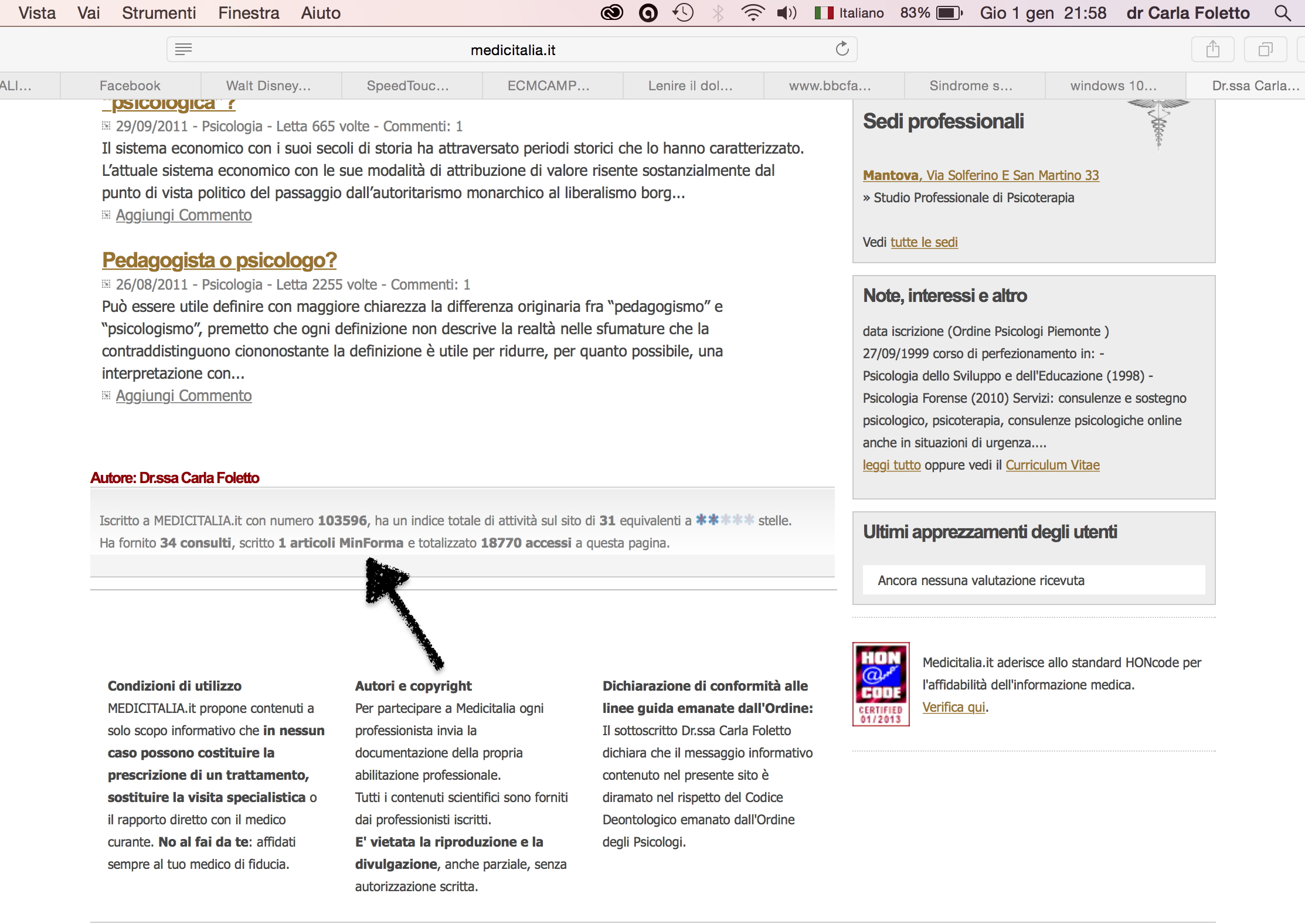
Task: Open the Finestra menu
Action: (249, 13)
